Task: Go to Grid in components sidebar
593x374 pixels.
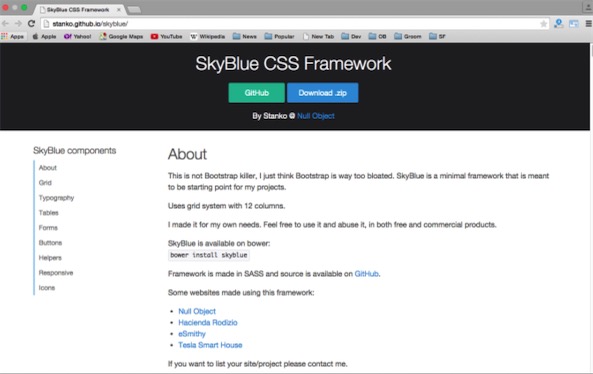Action: (45, 183)
